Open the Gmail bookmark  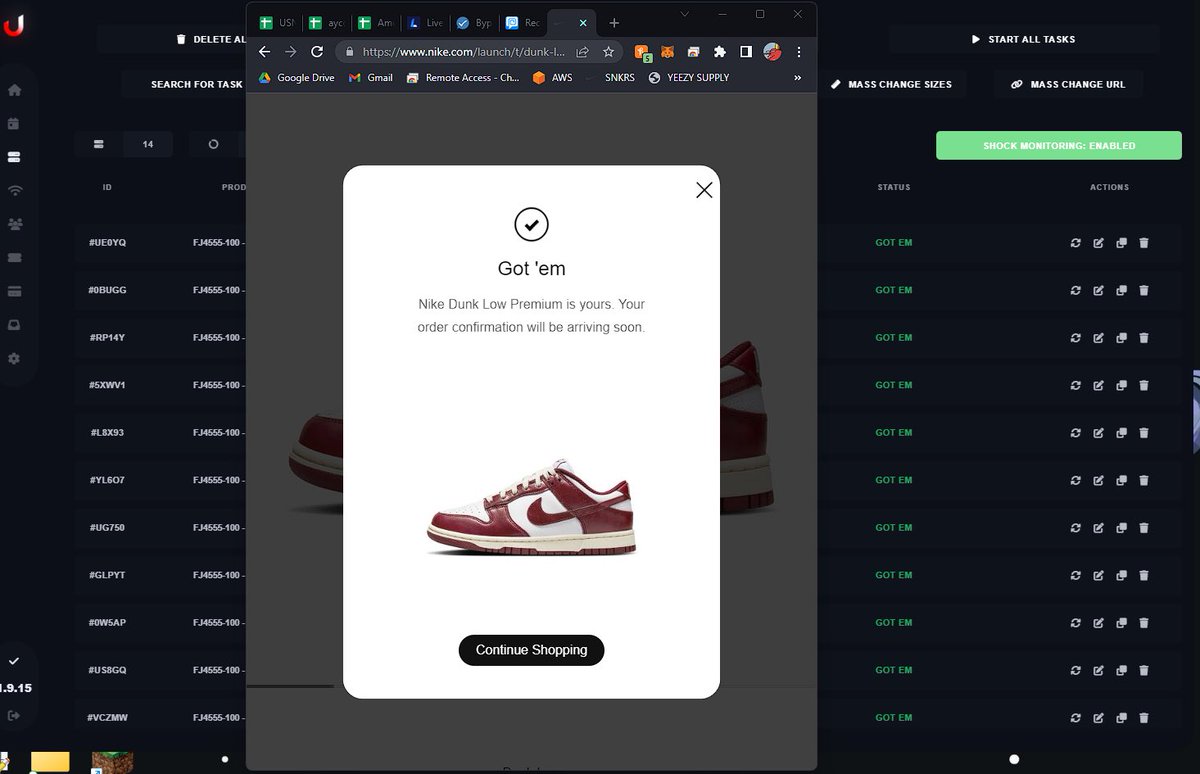pyautogui.click(x=370, y=78)
